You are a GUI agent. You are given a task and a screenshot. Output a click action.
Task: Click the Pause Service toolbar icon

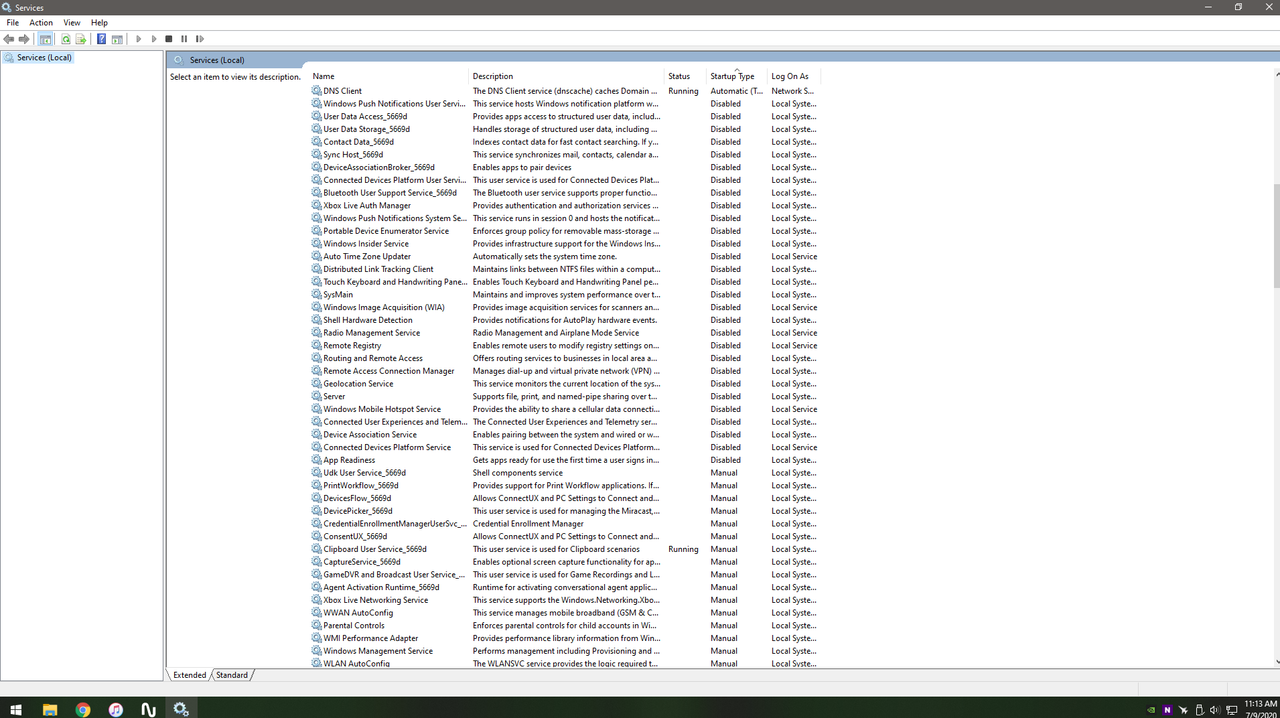tap(184, 39)
